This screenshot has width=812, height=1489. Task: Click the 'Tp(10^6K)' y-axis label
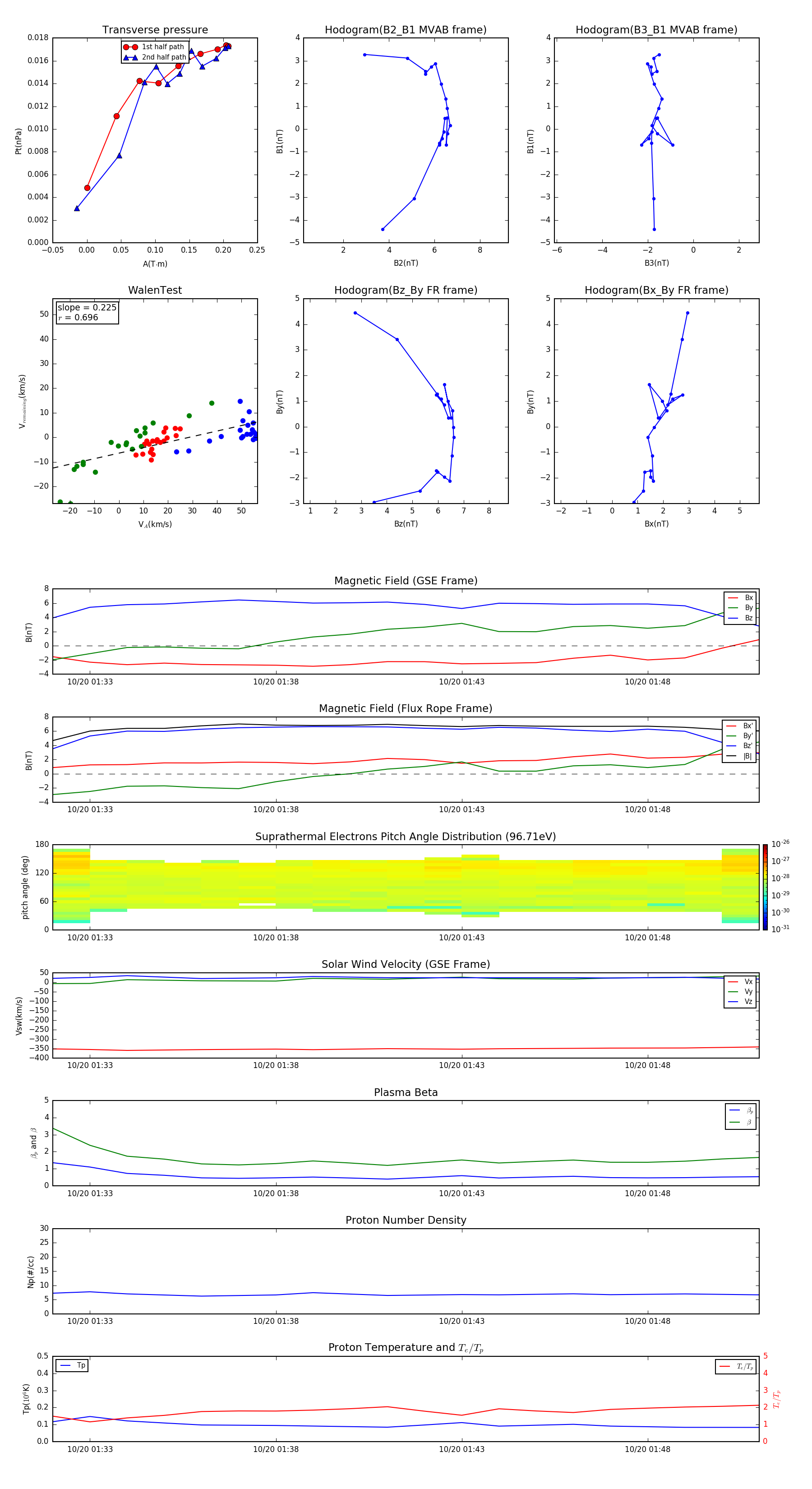[26, 1399]
